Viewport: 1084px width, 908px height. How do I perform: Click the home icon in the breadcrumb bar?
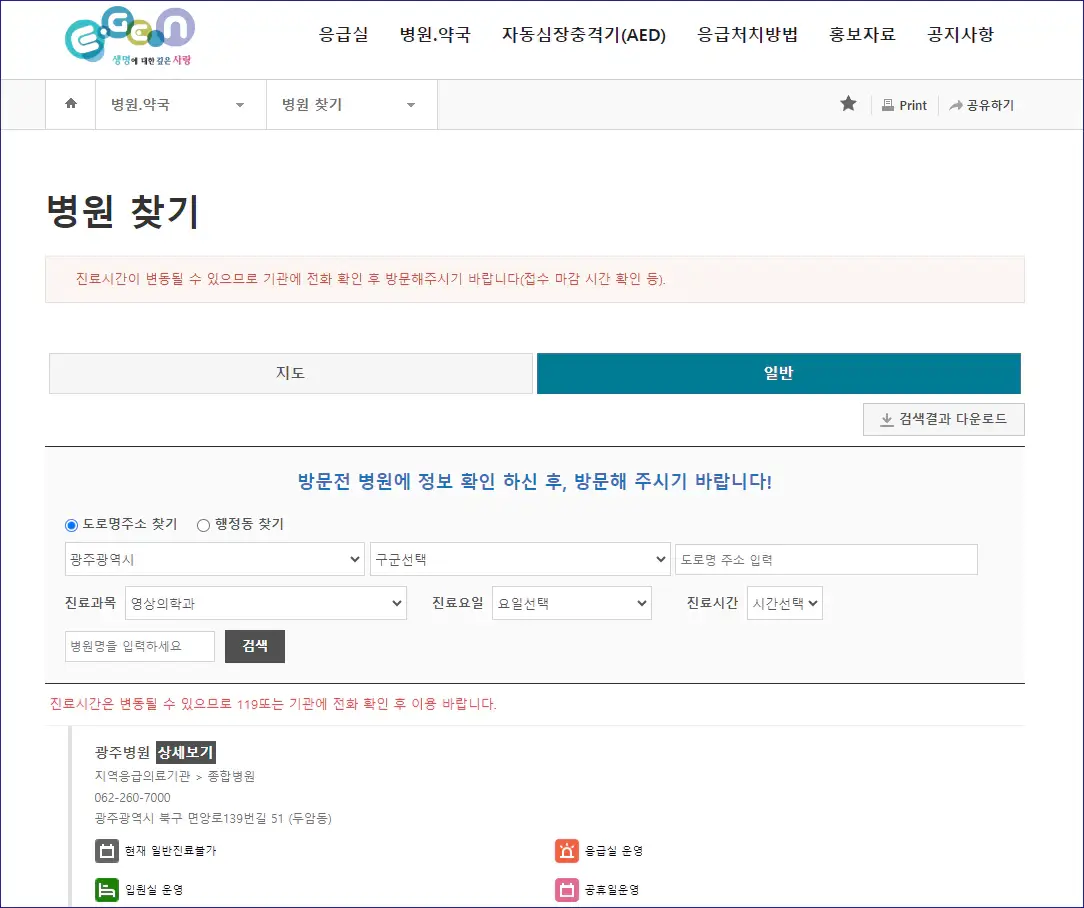pyautogui.click(x=69, y=104)
